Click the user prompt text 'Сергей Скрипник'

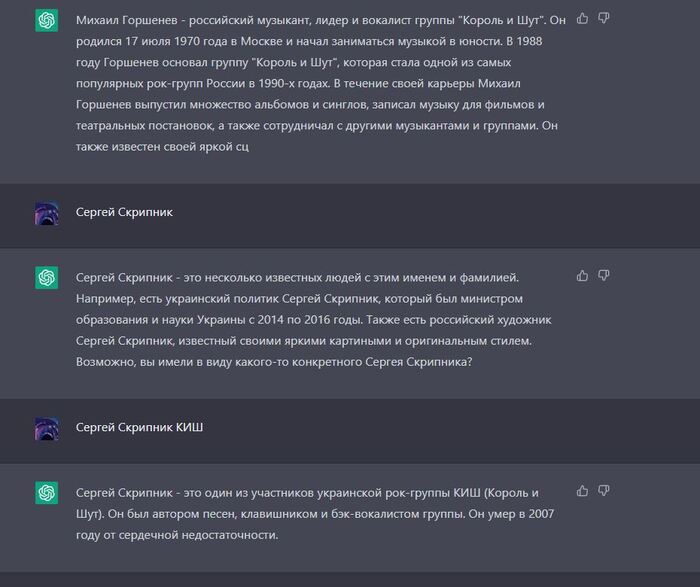pos(124,212)
